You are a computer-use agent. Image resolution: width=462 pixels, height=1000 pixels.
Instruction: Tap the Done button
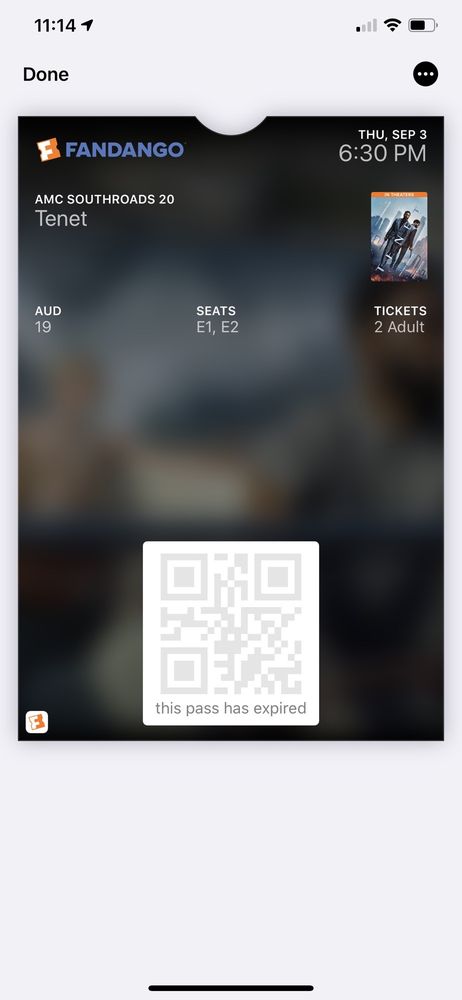click(x=45, y=75)
